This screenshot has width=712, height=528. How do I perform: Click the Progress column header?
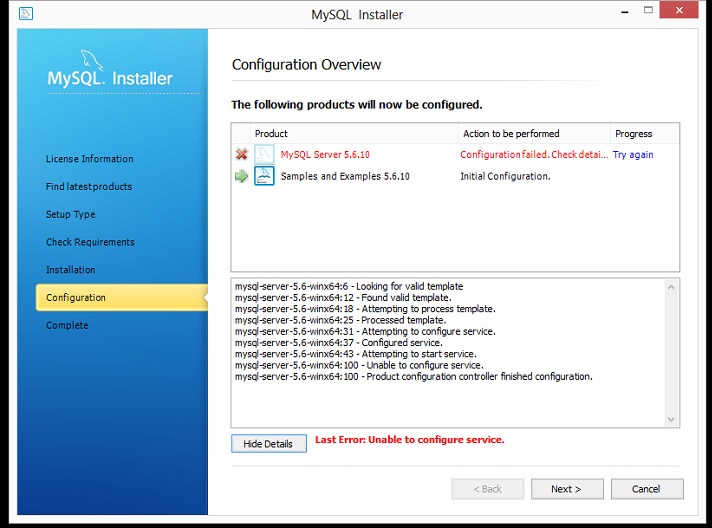(645, 133)
